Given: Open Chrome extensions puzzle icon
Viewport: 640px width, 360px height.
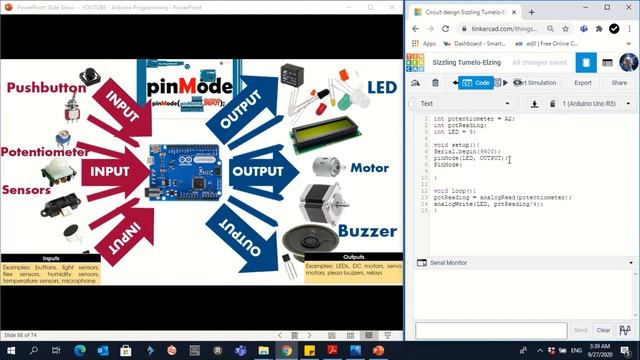Looking at the screenshot, I should coord(599,29).
